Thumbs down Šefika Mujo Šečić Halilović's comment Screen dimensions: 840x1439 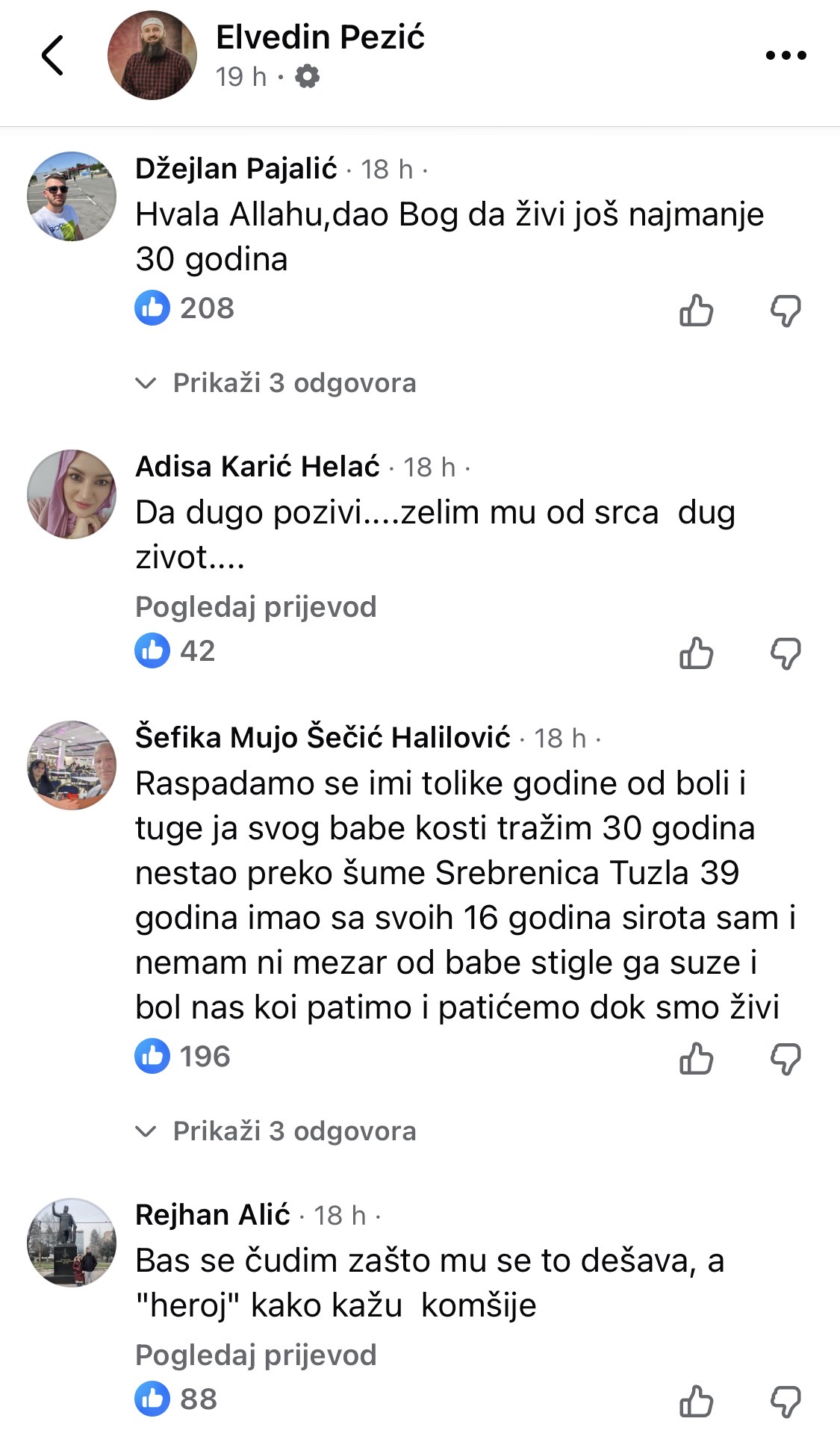click(785, 1059)
